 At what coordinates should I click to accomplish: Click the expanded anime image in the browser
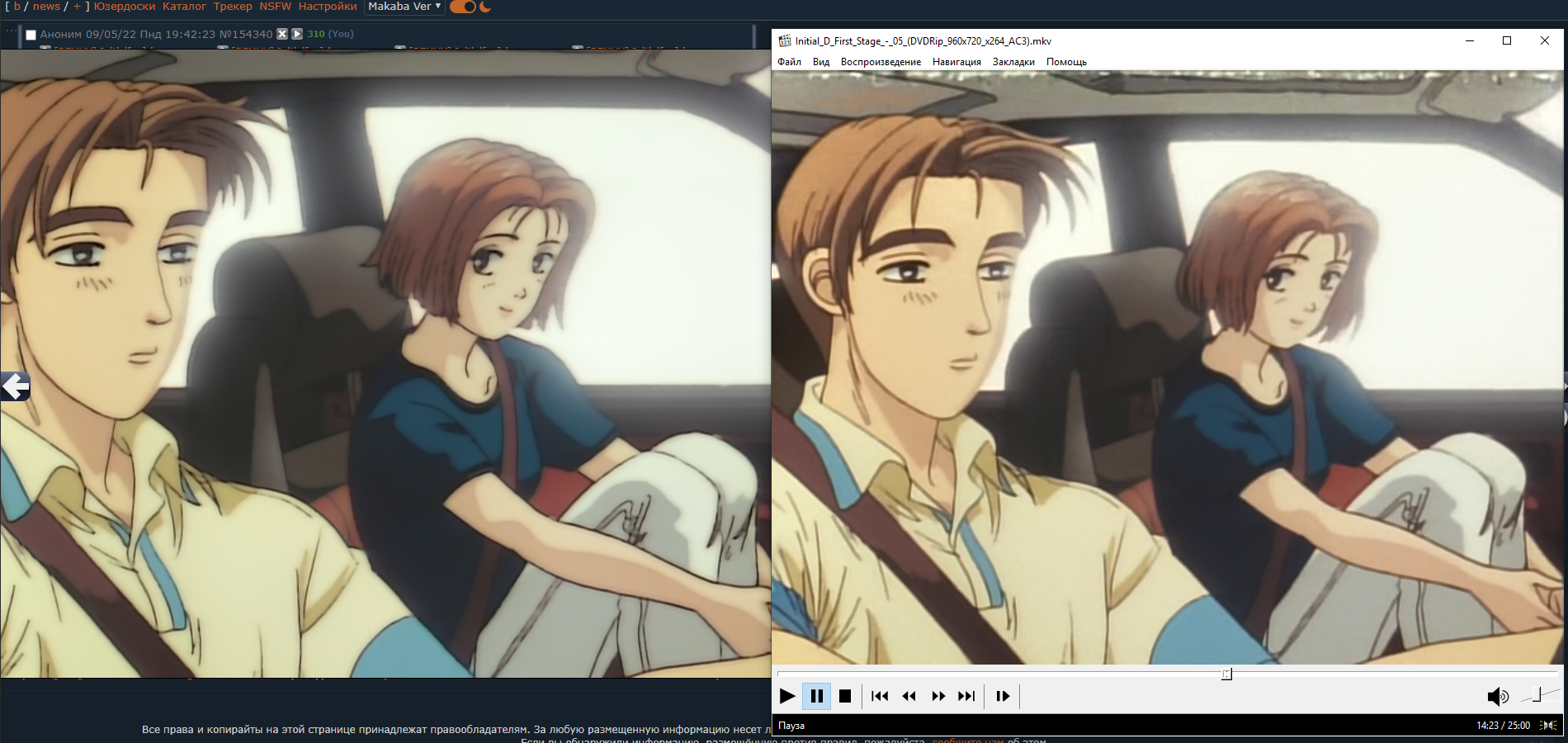point(385,363)
